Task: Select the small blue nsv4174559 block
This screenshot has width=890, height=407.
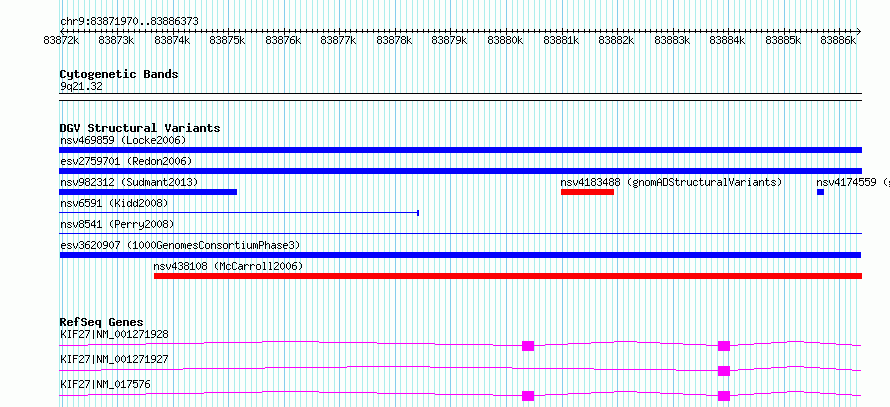Action: [x=820, y=192]
